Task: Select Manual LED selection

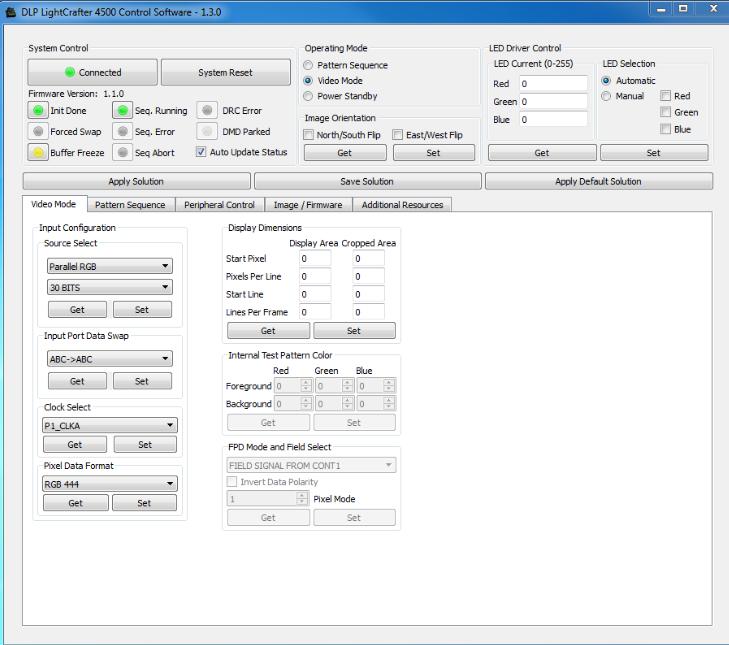Action: (x=606, y=96)
